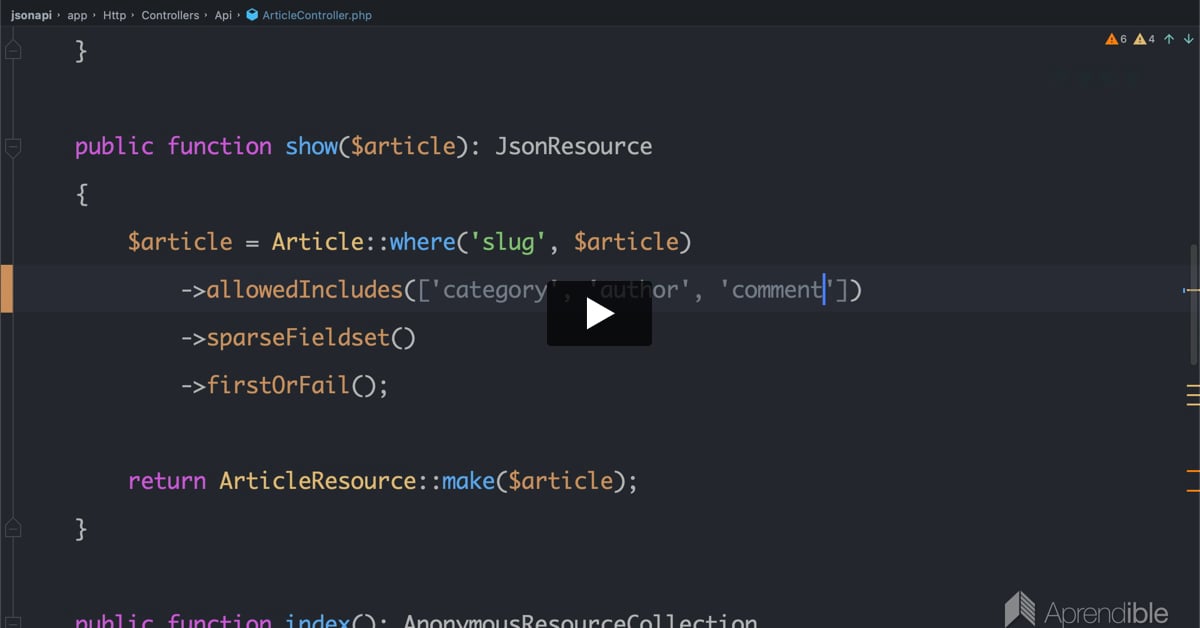Show the 6 orange warnings indicator
This screenshot has height=628, width=1200.
pos(1116,39)
